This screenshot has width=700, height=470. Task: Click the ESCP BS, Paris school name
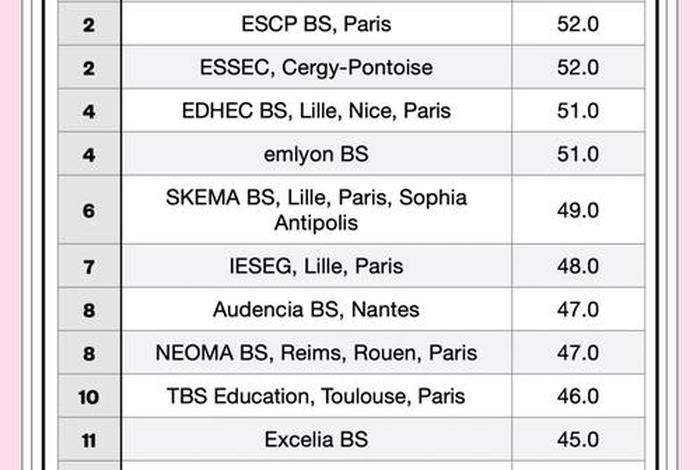316,24
